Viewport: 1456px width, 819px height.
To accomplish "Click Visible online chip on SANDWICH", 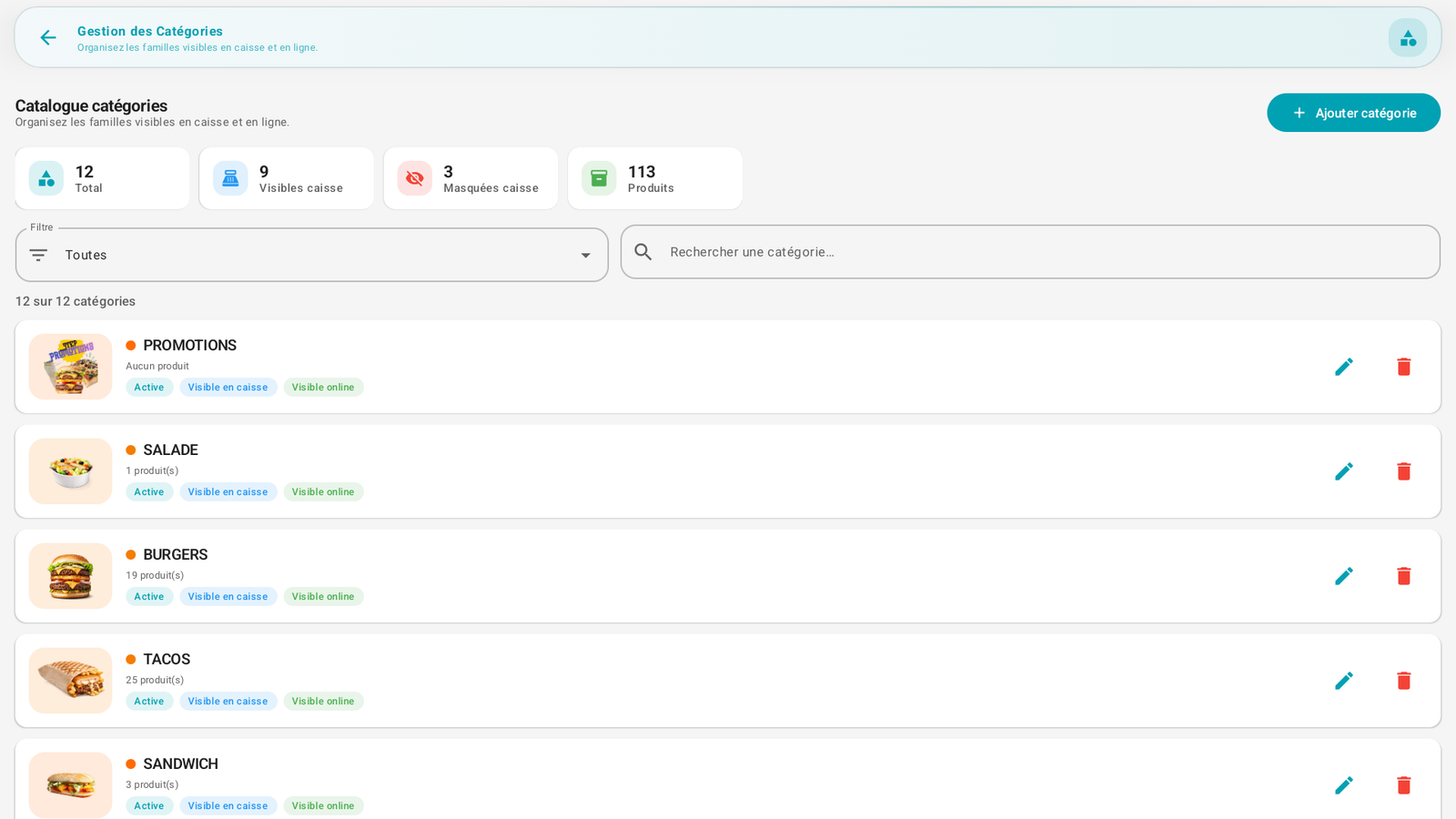I will [323, 806].
